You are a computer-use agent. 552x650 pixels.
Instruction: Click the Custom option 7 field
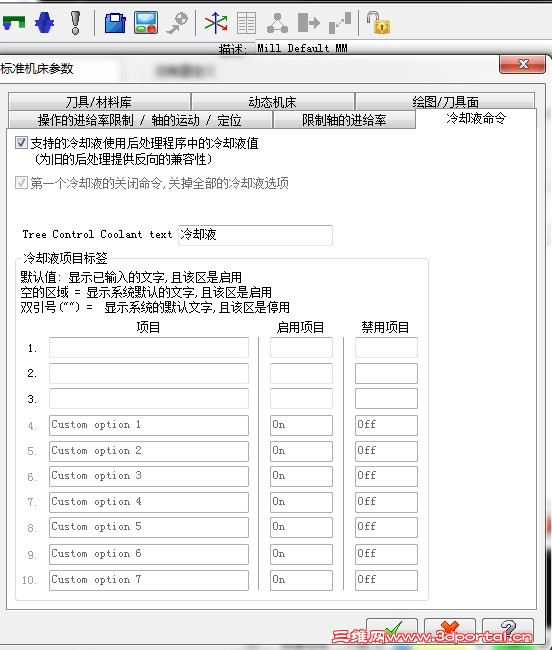149,580
